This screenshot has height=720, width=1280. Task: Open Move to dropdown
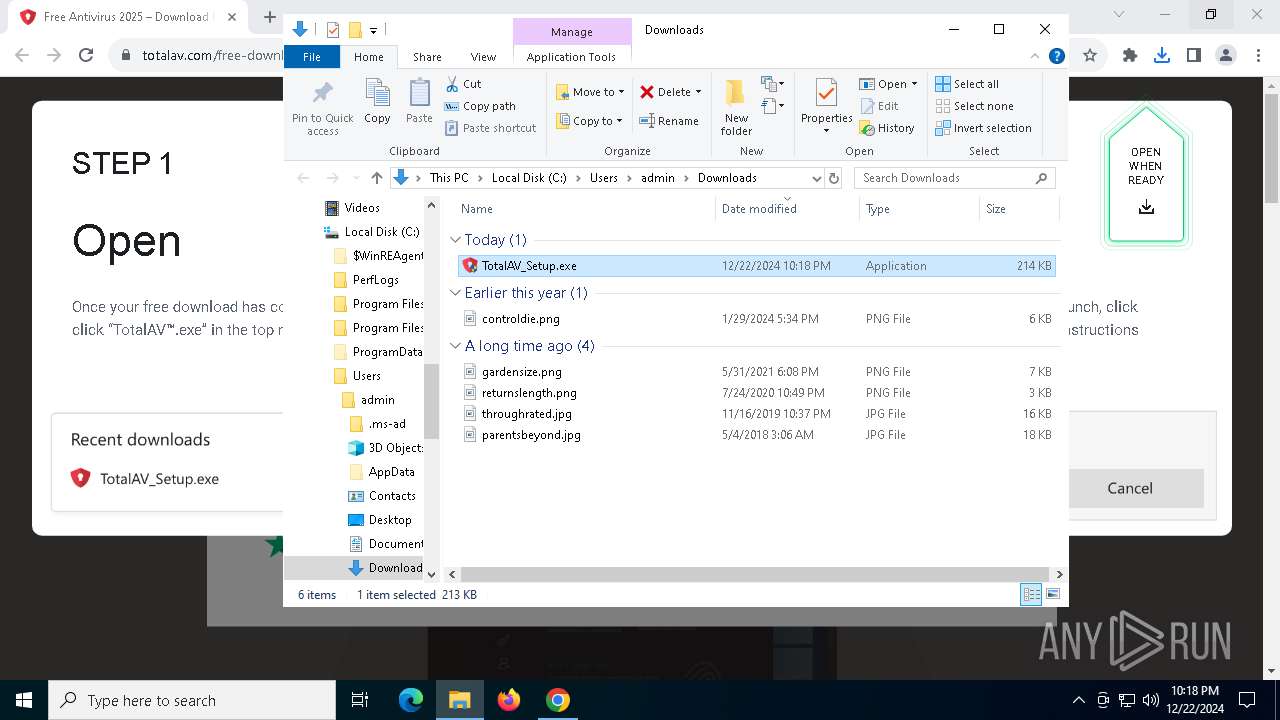coord(590,92)
